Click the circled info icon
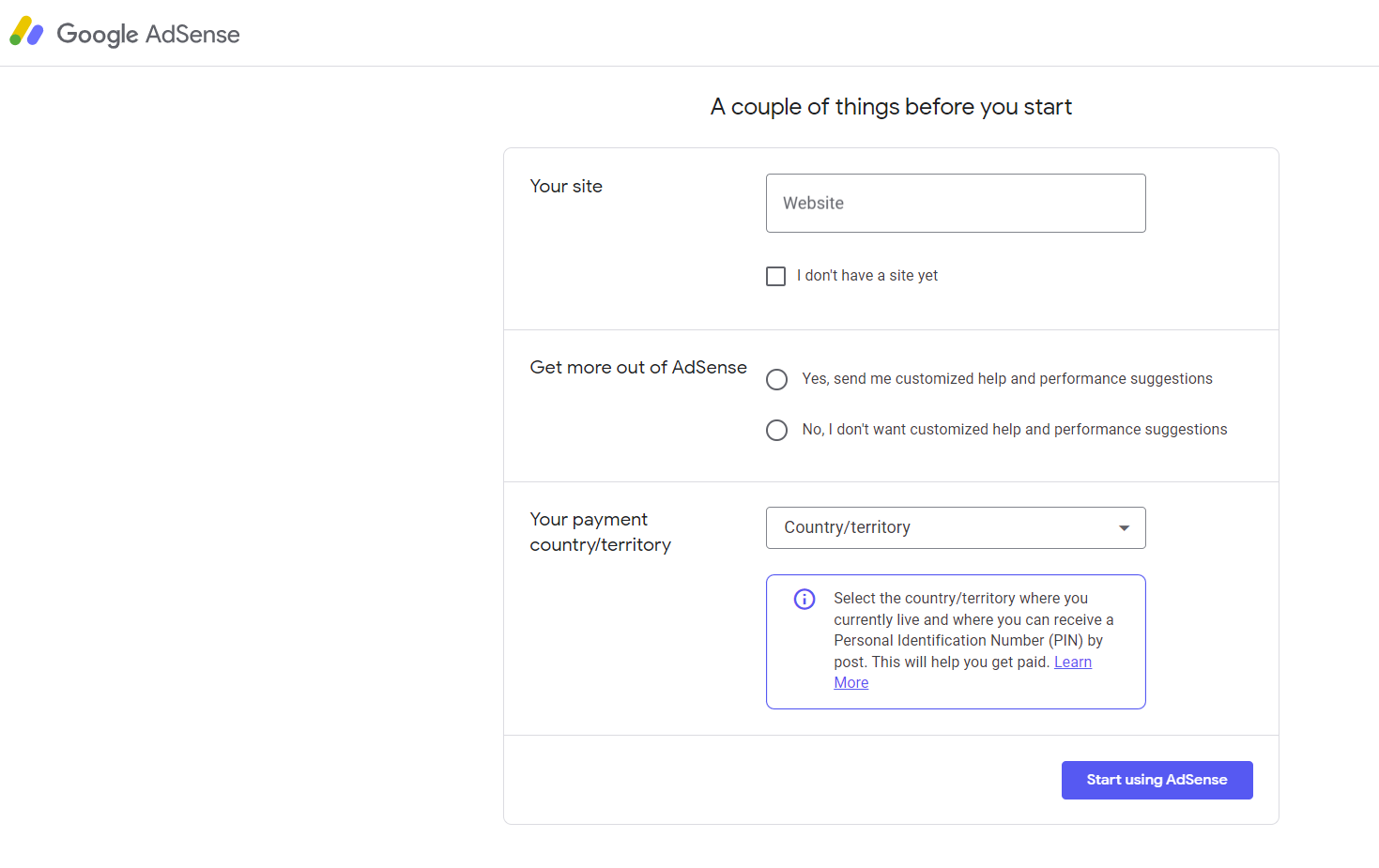Screen dimensions: 1379x868 (x=804, y=599)
